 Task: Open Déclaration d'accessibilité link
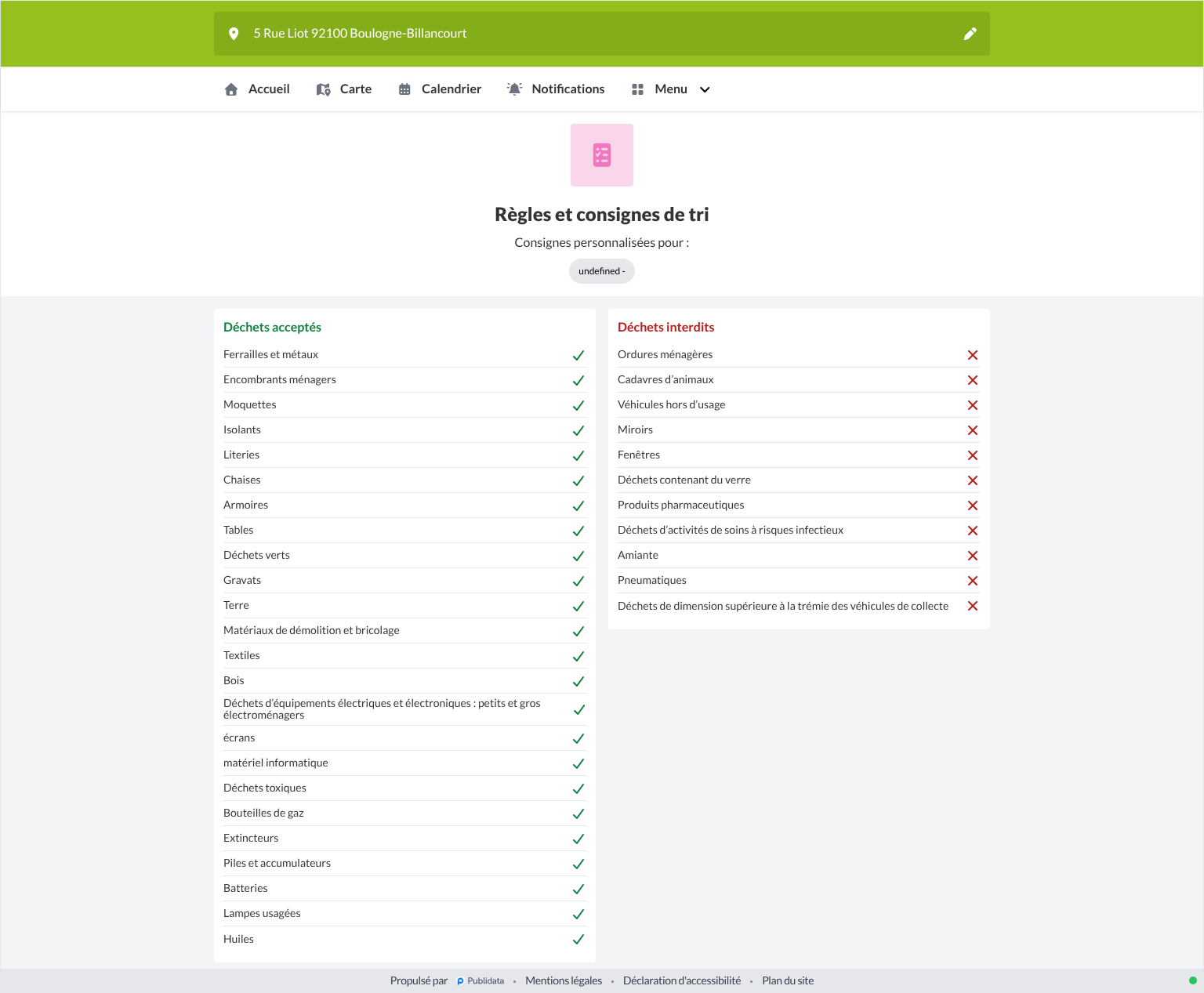point(682,980)
